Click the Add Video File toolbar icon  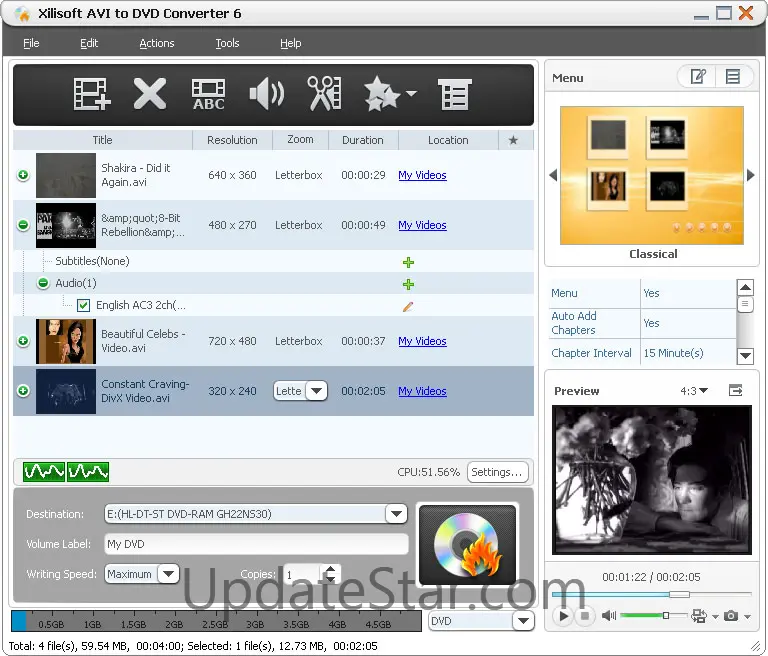click(92, 94)
